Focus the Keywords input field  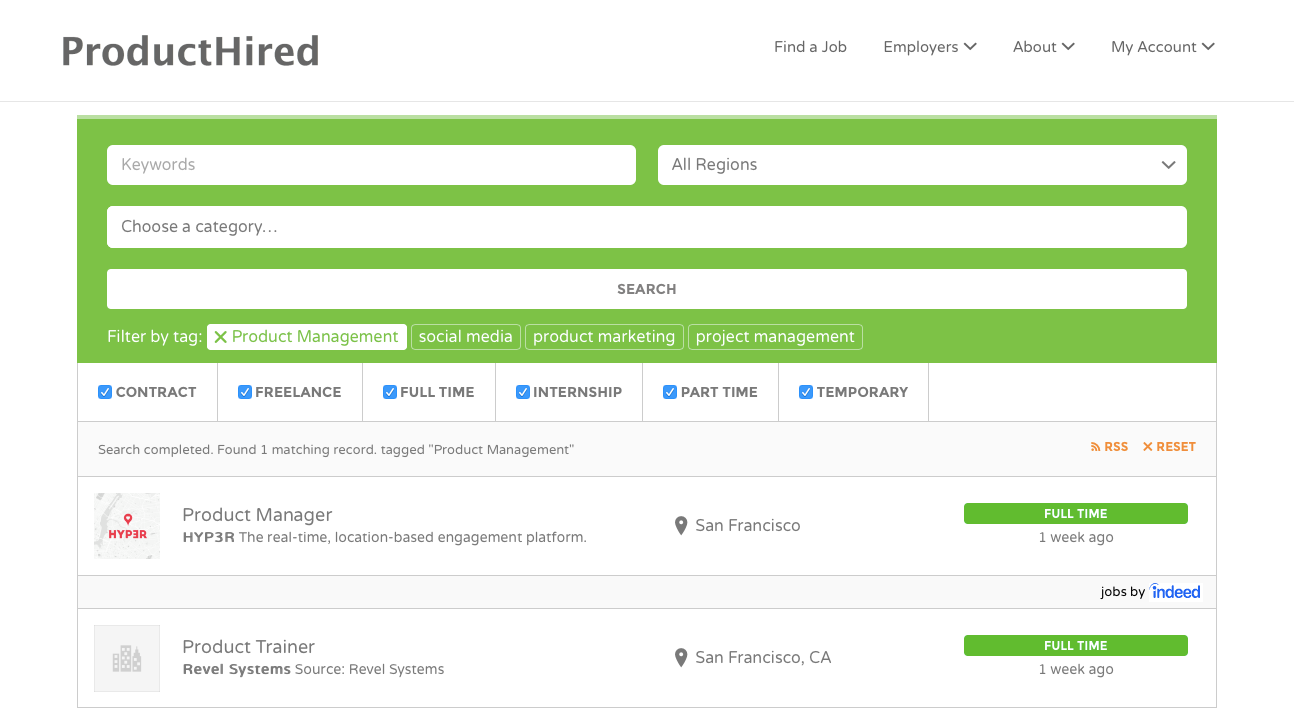coord(371,165)
